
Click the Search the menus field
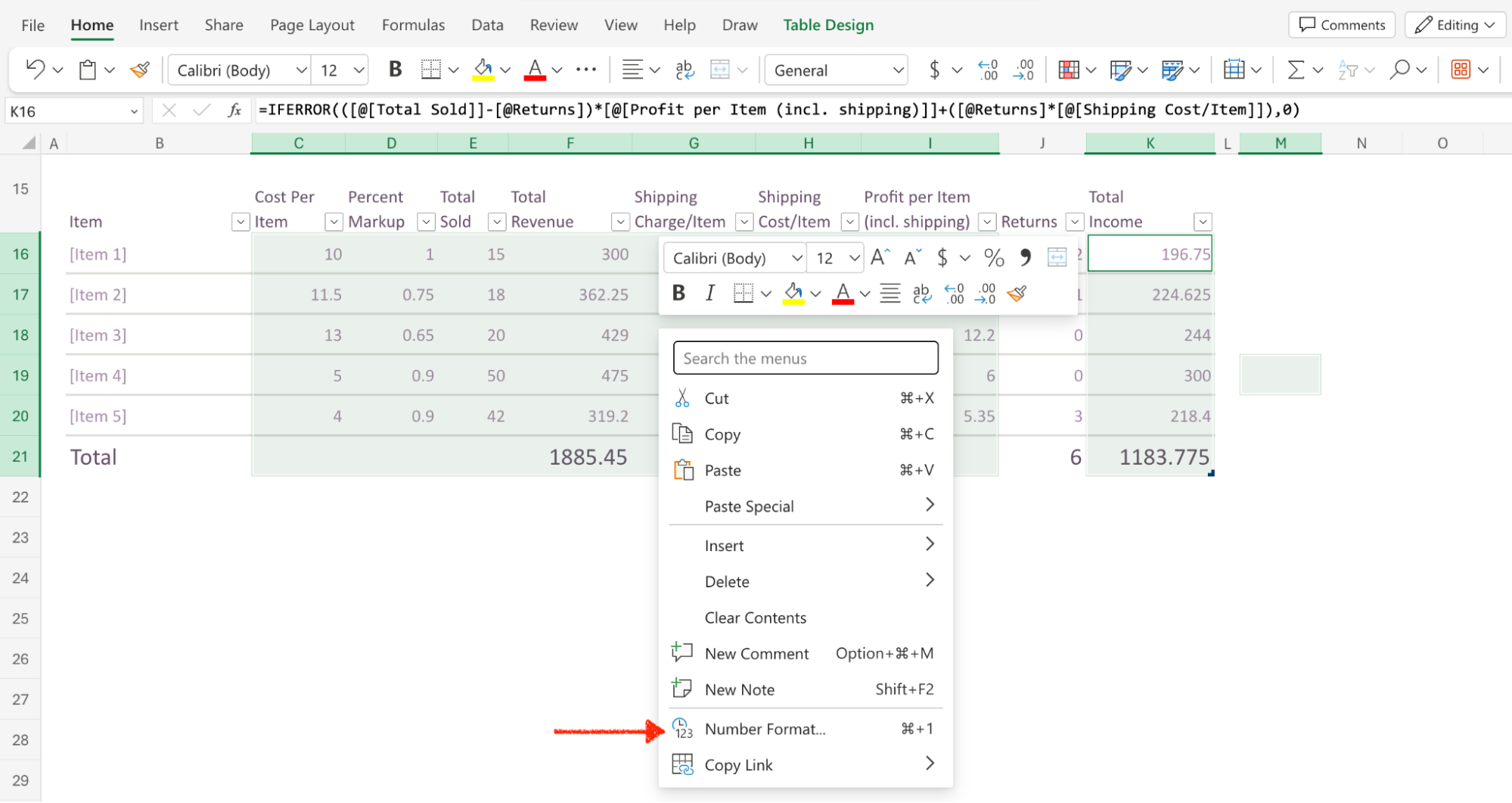(x=806, y=358)
